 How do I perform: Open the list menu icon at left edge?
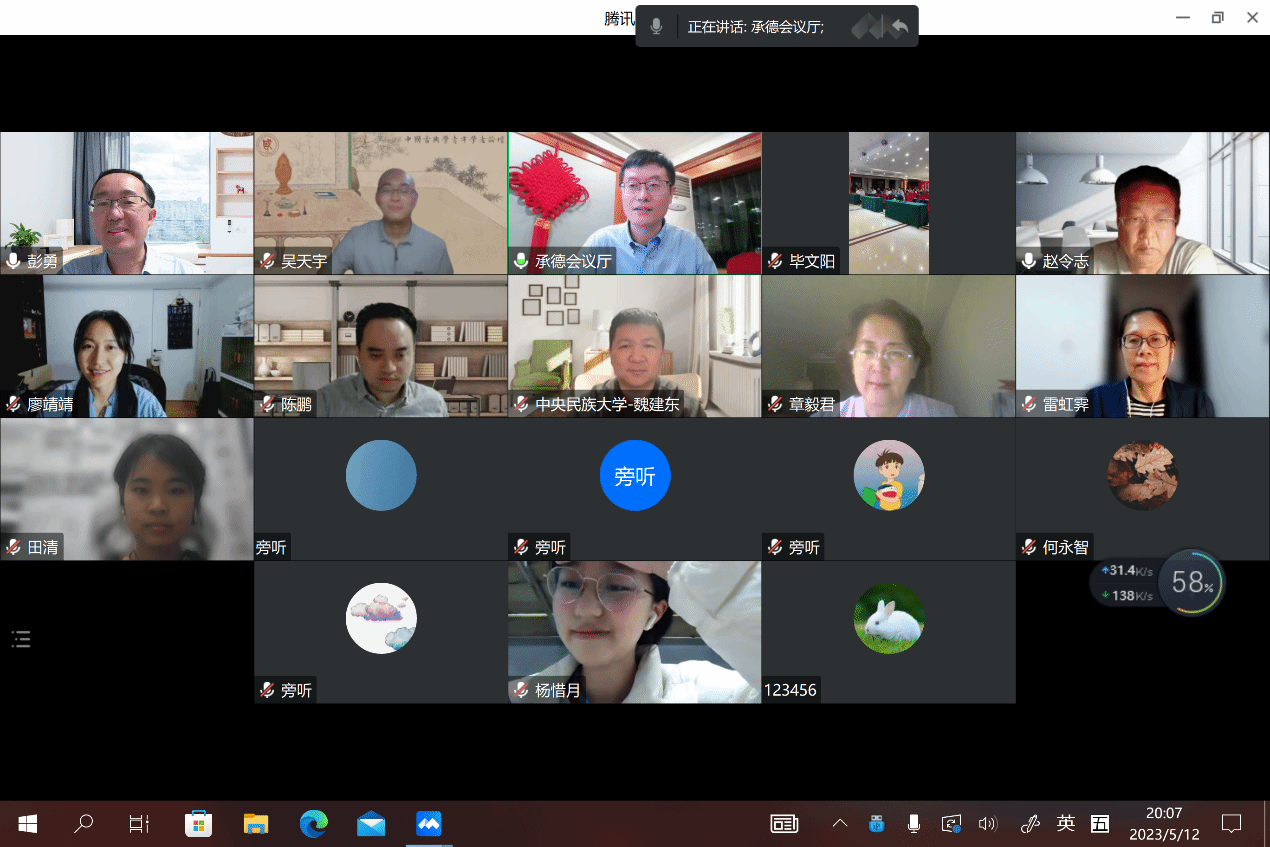[21, 640]
